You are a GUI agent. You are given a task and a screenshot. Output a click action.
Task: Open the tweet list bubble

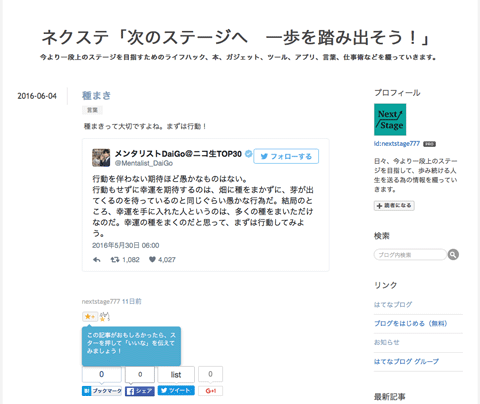(176, 374)
